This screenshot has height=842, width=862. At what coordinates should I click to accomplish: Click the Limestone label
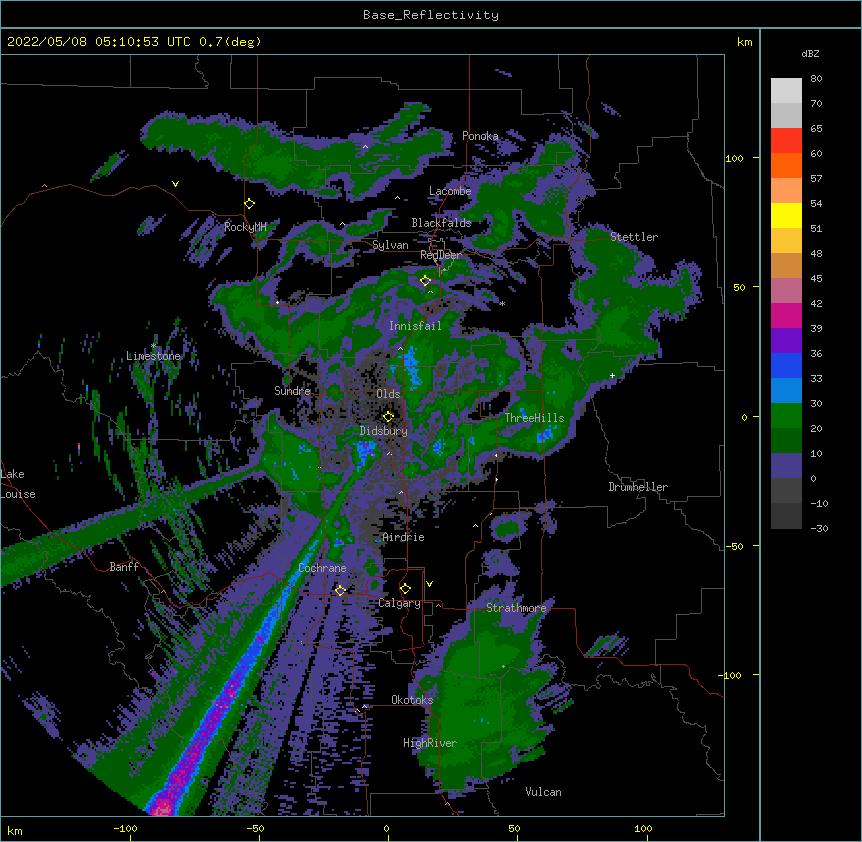153,356
